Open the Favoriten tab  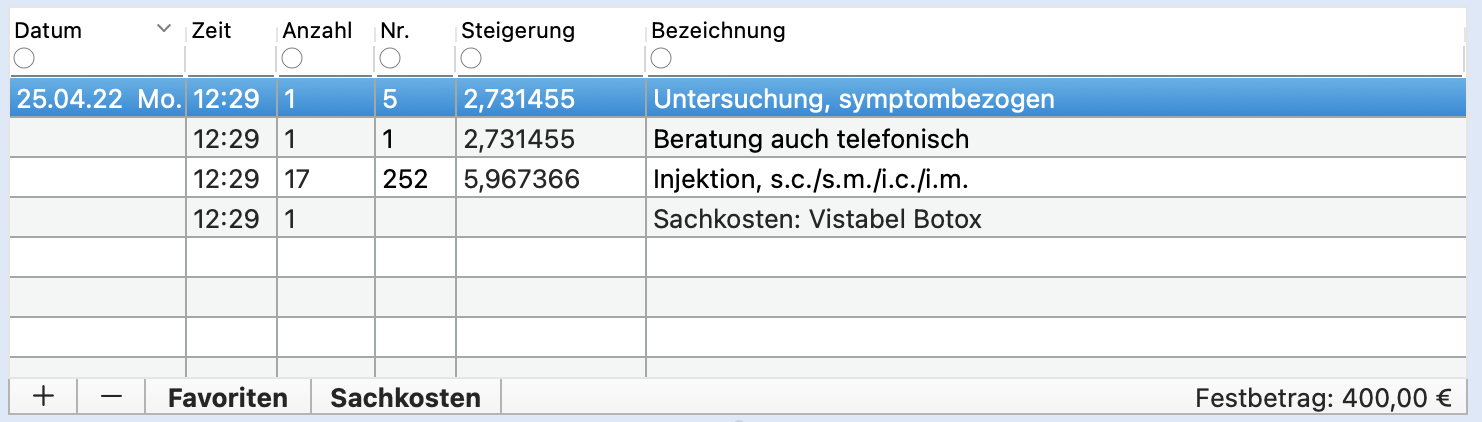[228, 397]
